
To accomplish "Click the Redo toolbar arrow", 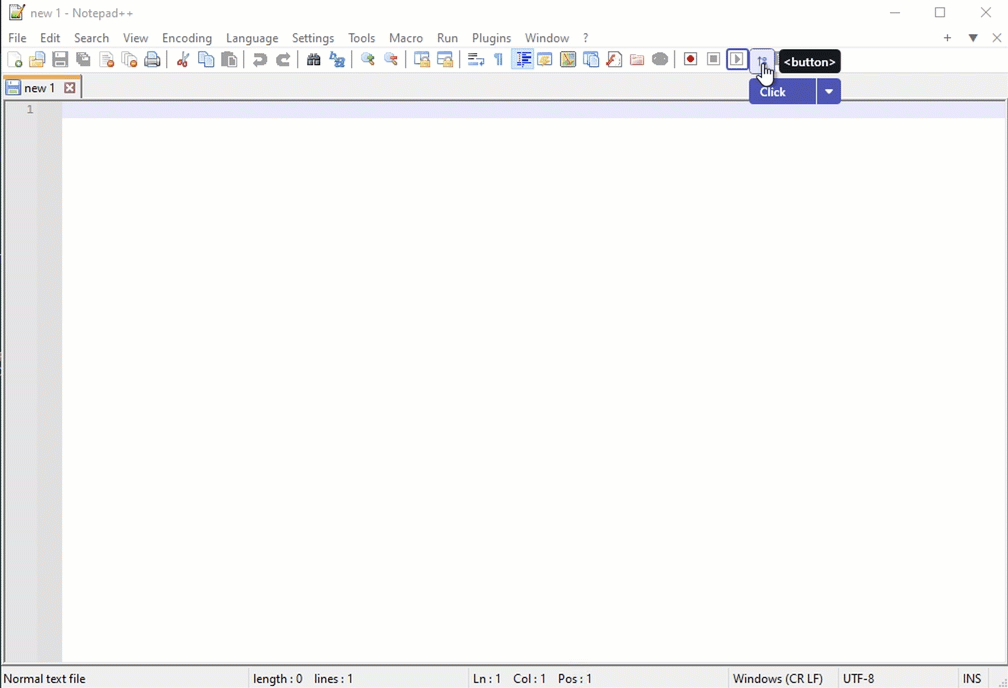I will (x=283, y=60).
